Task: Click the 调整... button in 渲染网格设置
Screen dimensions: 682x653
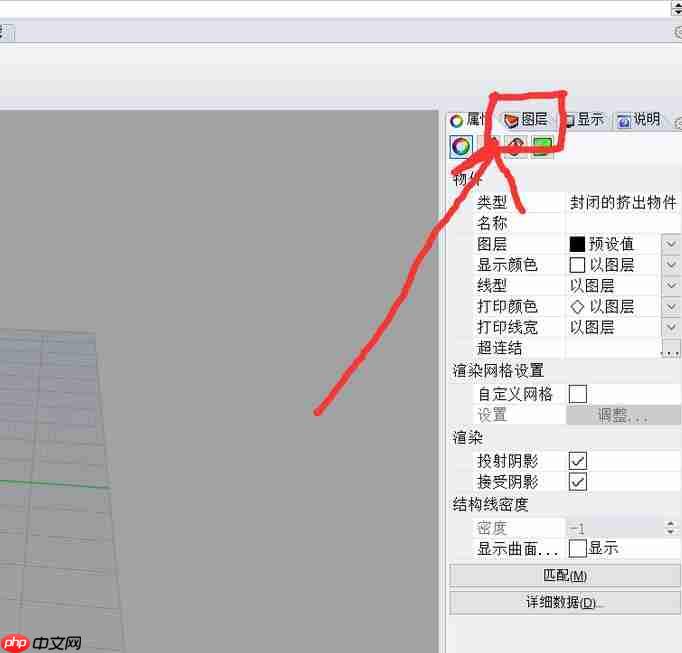Action: coord(623,415)
